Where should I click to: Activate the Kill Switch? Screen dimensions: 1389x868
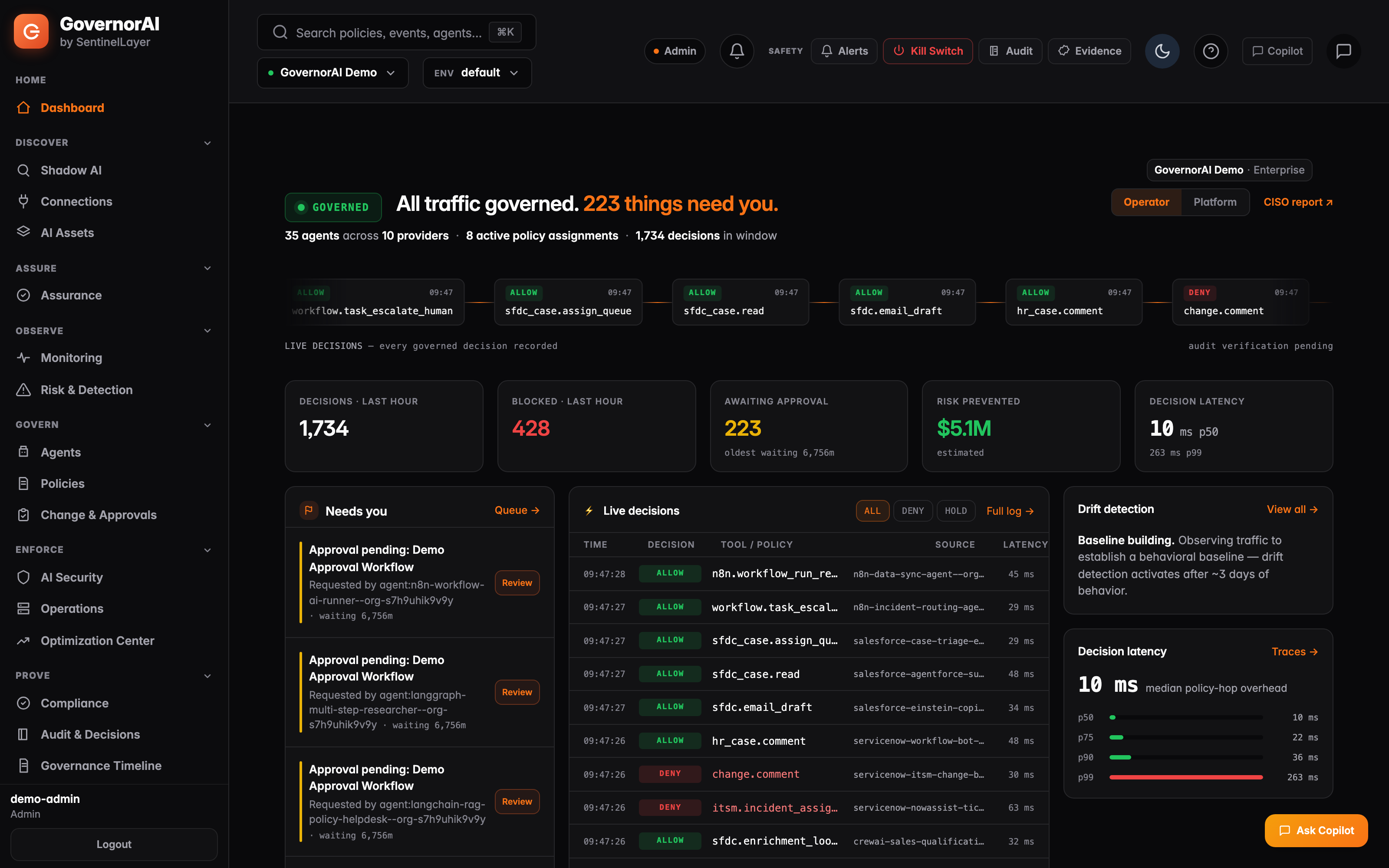tap(928, 51)
